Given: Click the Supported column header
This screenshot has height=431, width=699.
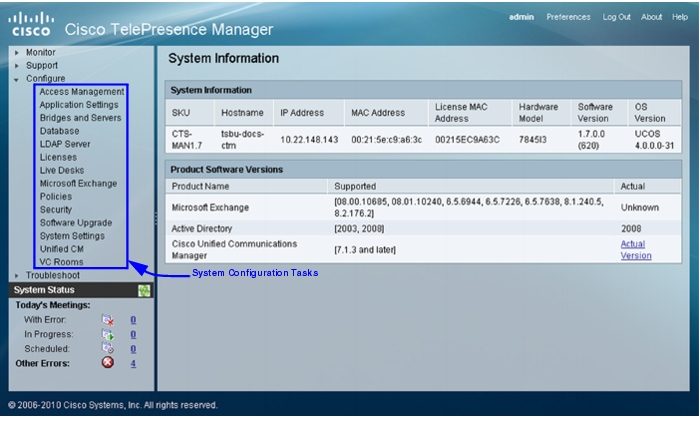Looking at the screenshot, I should pyautogui.click(x=471, y=186).
